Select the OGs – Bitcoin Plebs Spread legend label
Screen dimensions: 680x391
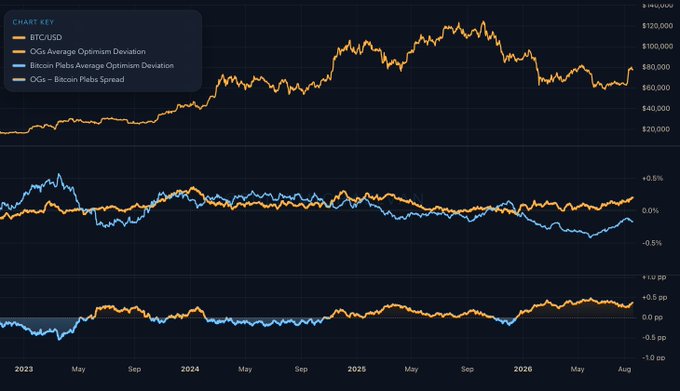point(77,79)
